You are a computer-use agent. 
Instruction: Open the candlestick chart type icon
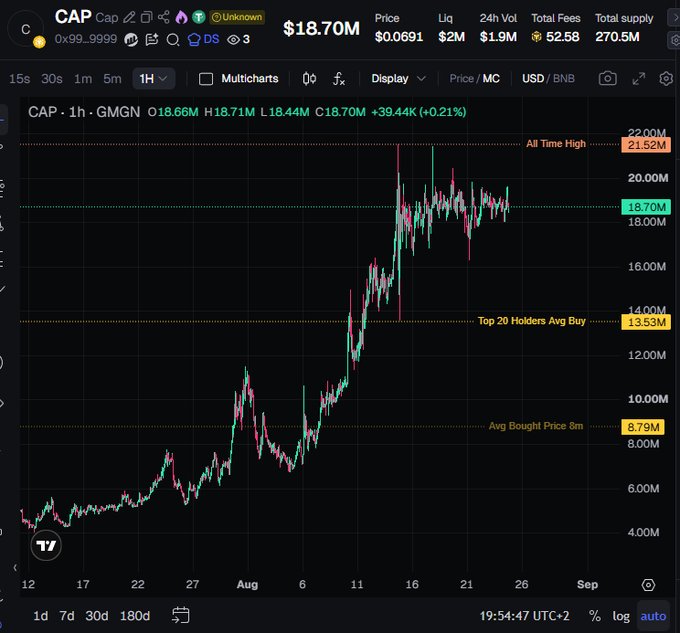(x=309, y=78)
